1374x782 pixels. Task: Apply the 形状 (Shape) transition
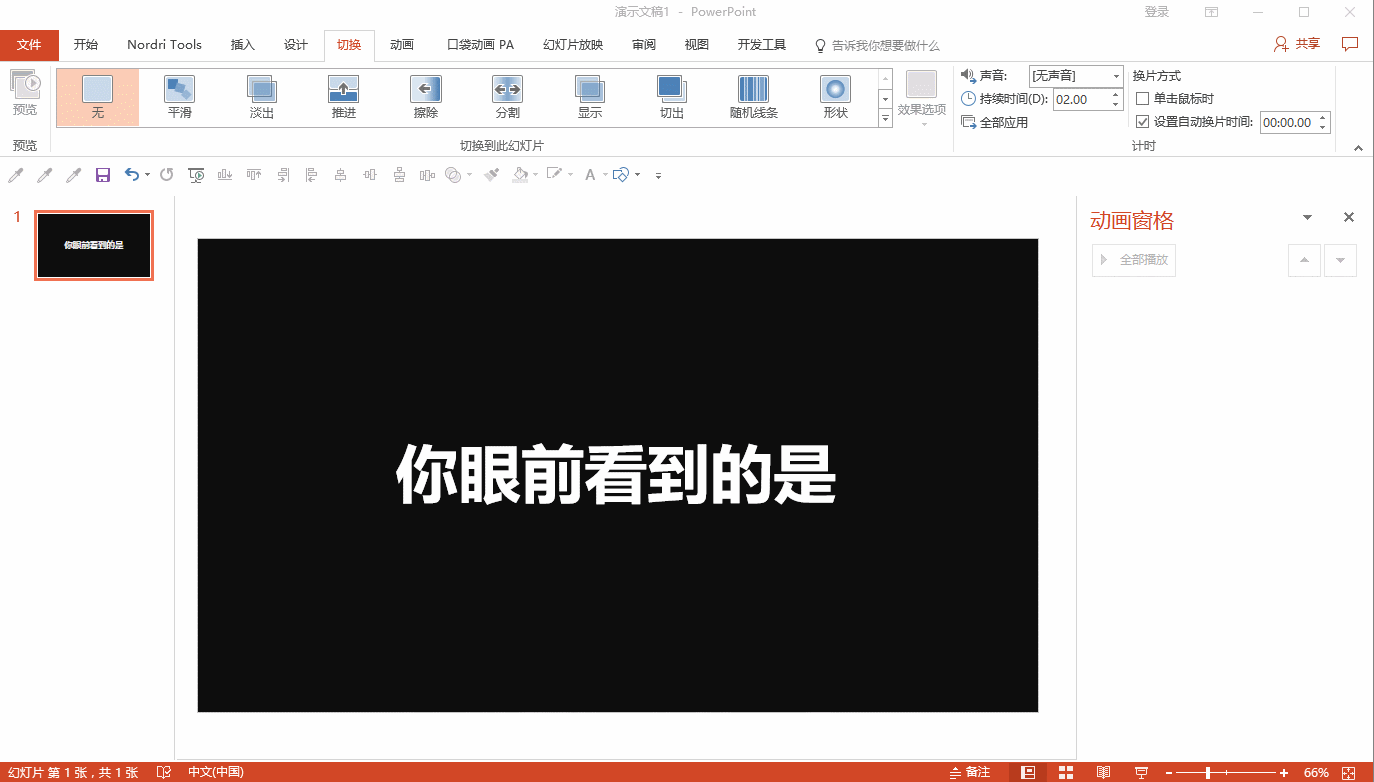click(836, 97)
